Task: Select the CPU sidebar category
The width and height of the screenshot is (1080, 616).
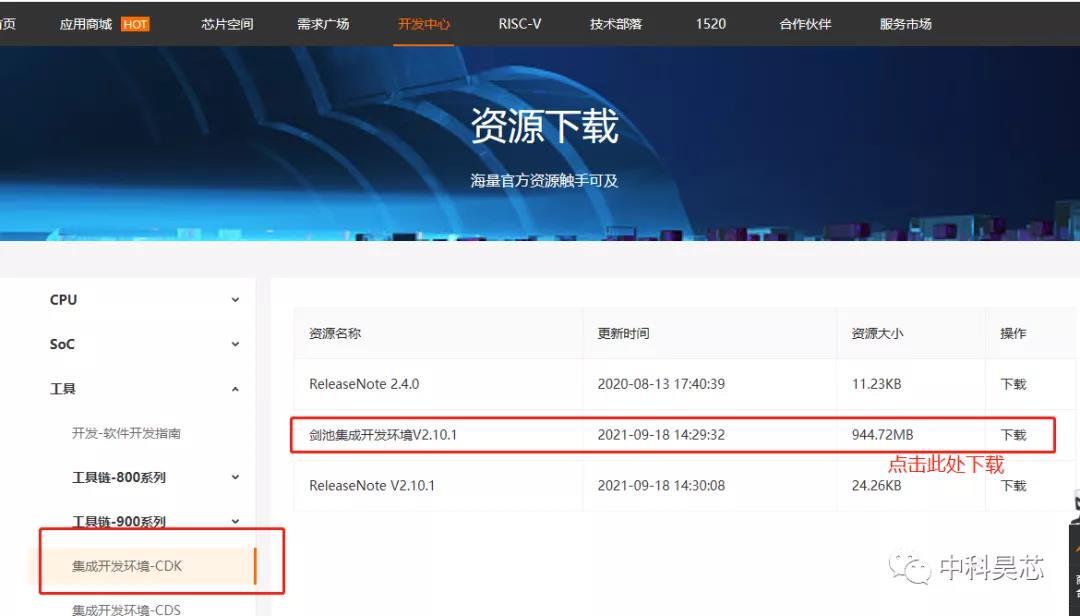Action: click(63, 300)
